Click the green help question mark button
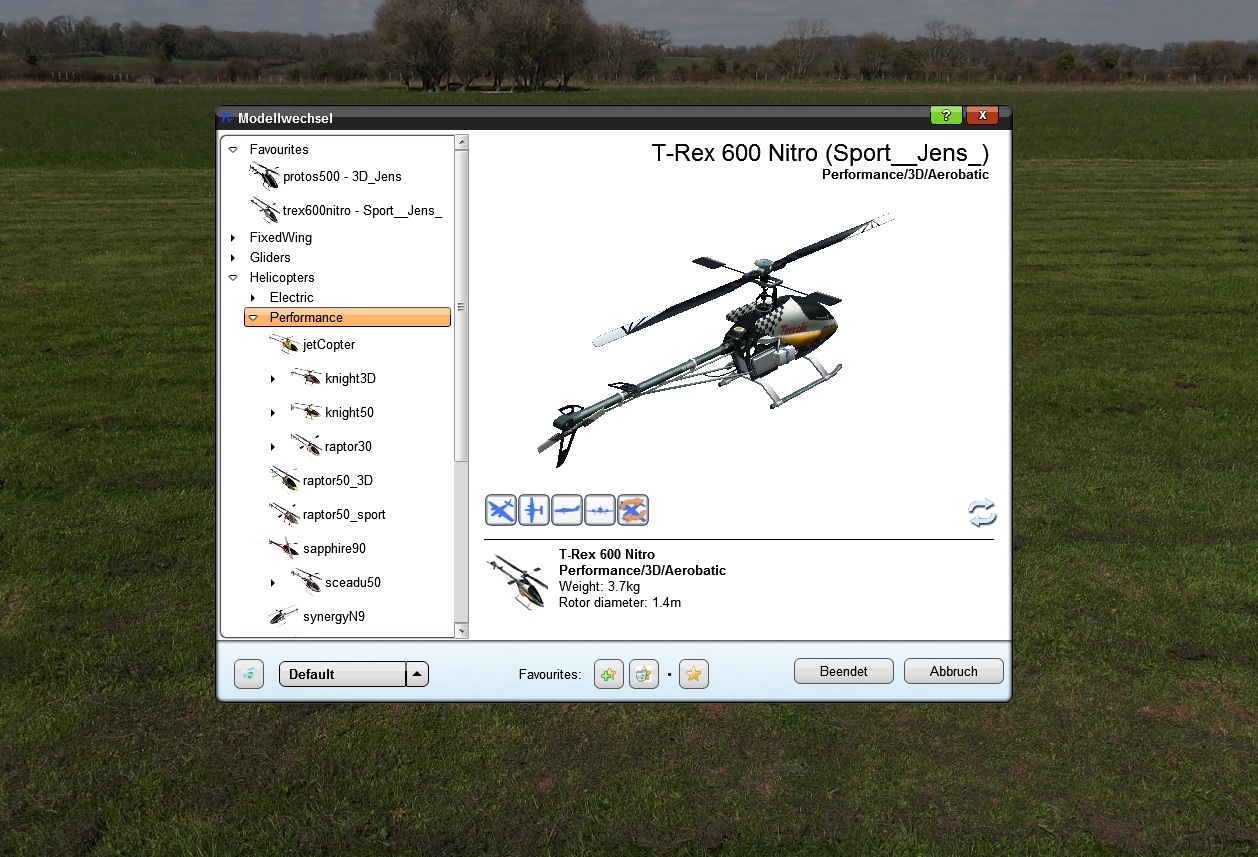 pyautogui.click(x=946, y=115)
